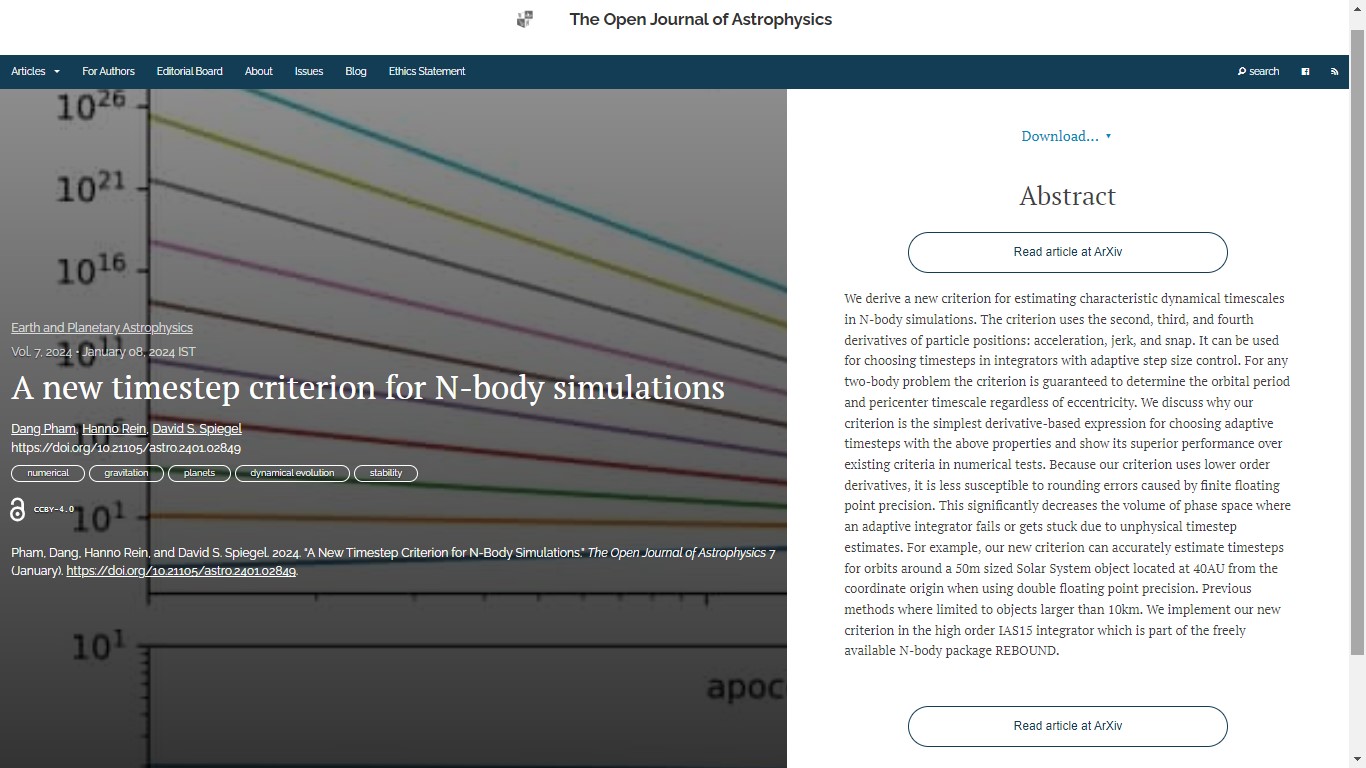1366x768 pixels.
Task: Click the journal logo icon in header
Action: click(x=525, y=19)
